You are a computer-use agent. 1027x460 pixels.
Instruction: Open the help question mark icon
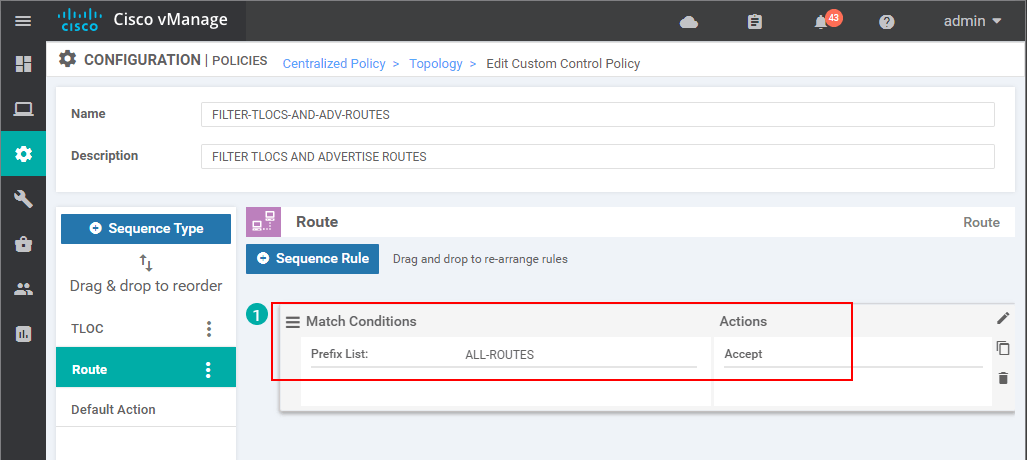pyautogui.click(x=886, y=22)
